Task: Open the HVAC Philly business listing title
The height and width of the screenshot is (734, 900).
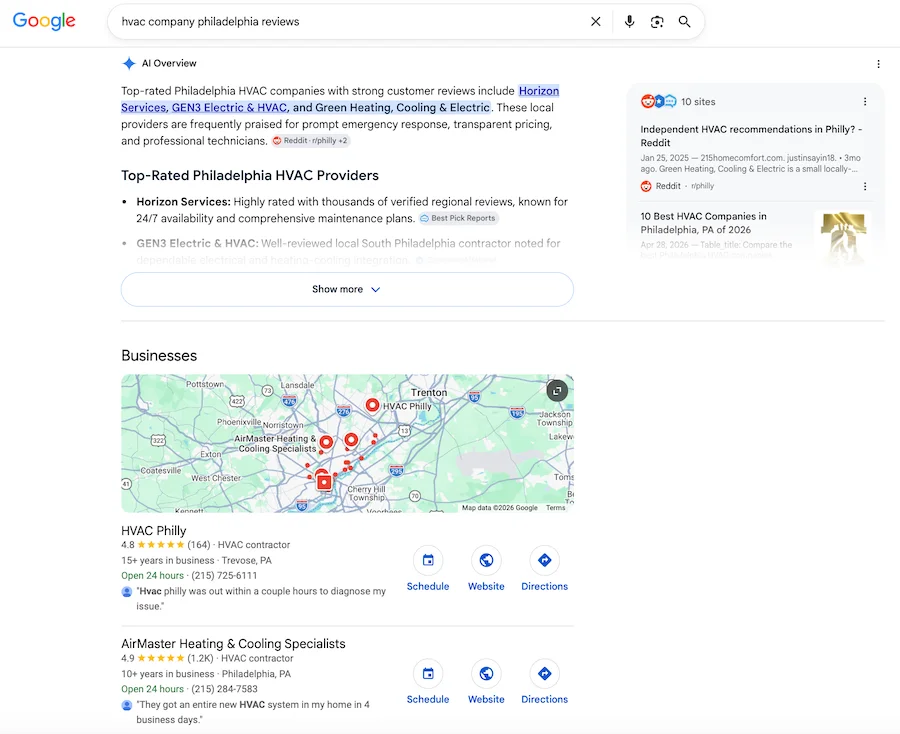Action: click(x=154, y=530)
